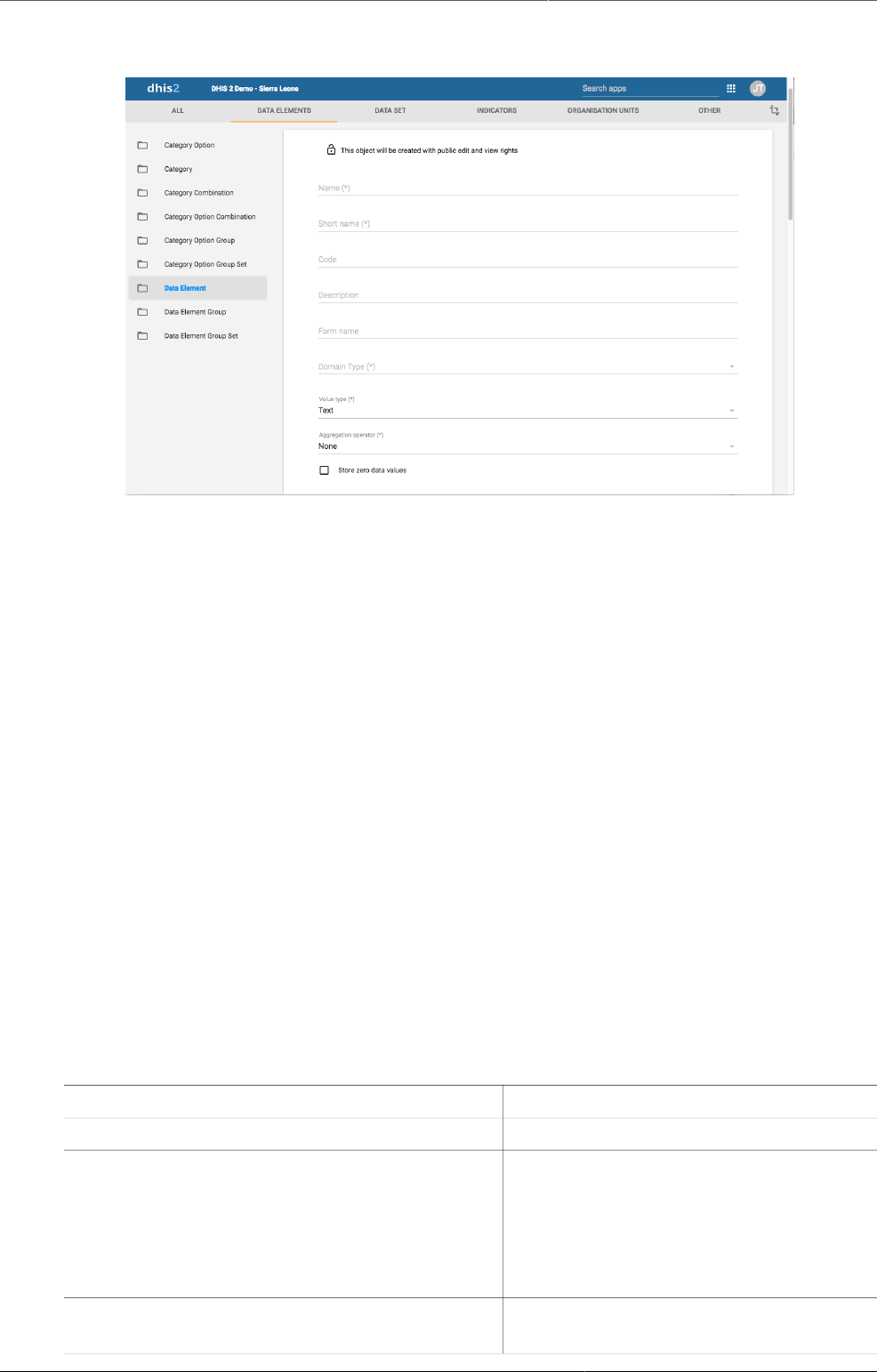Viewport: 877px width, 1372px height.
Task: Select Category Combination in sidebar
Action: (x=197, y=193)
